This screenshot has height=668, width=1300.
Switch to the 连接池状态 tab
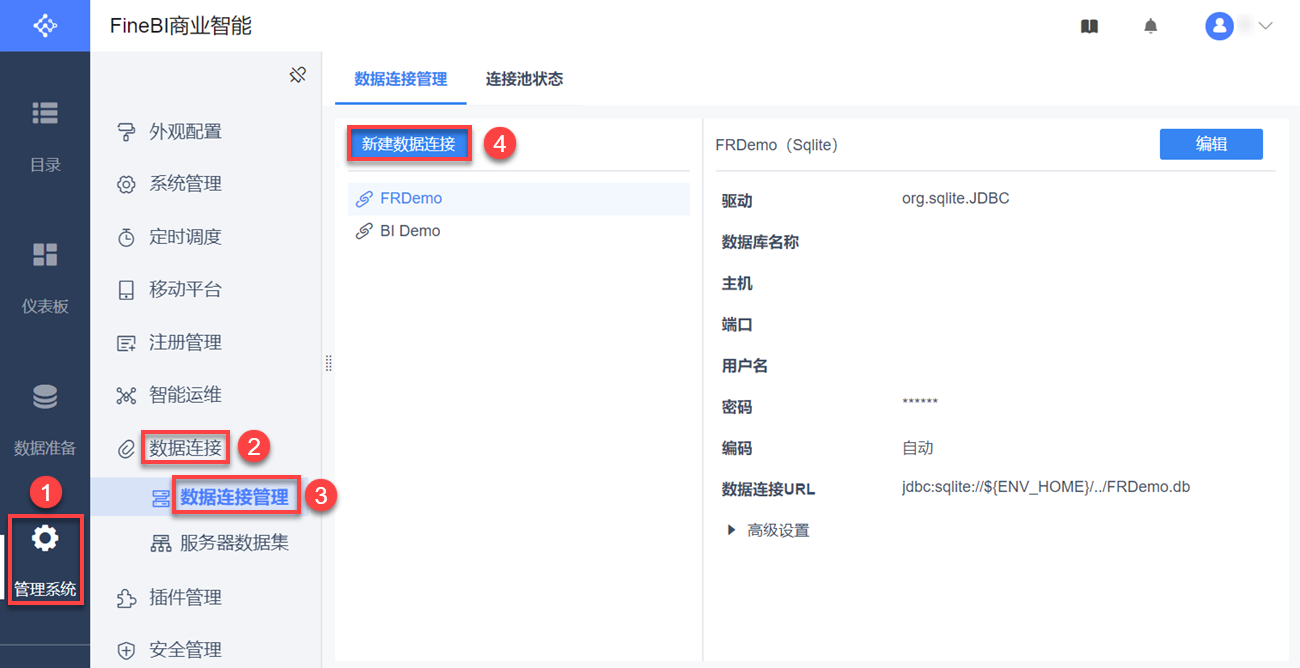(x=525, y=79)
